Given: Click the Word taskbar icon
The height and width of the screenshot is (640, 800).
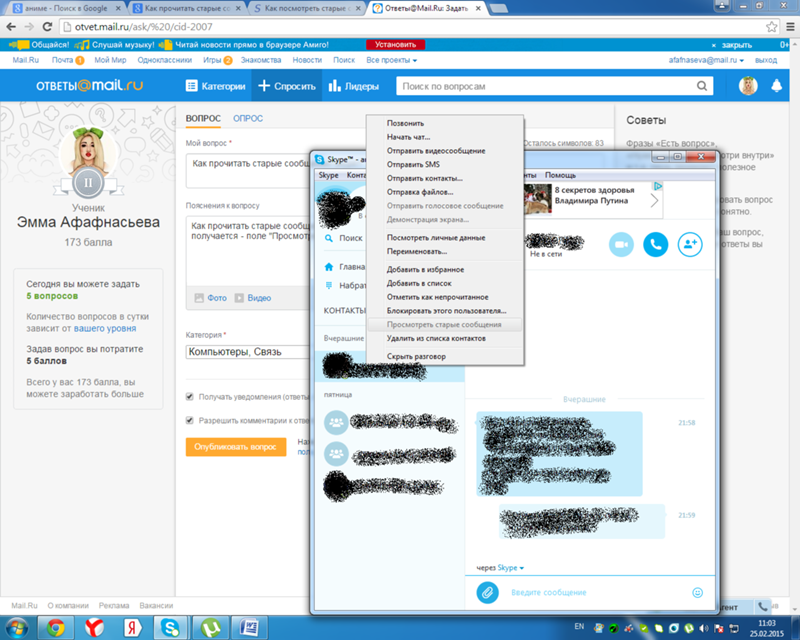Looking at the screenshot, I should point(249,627).
